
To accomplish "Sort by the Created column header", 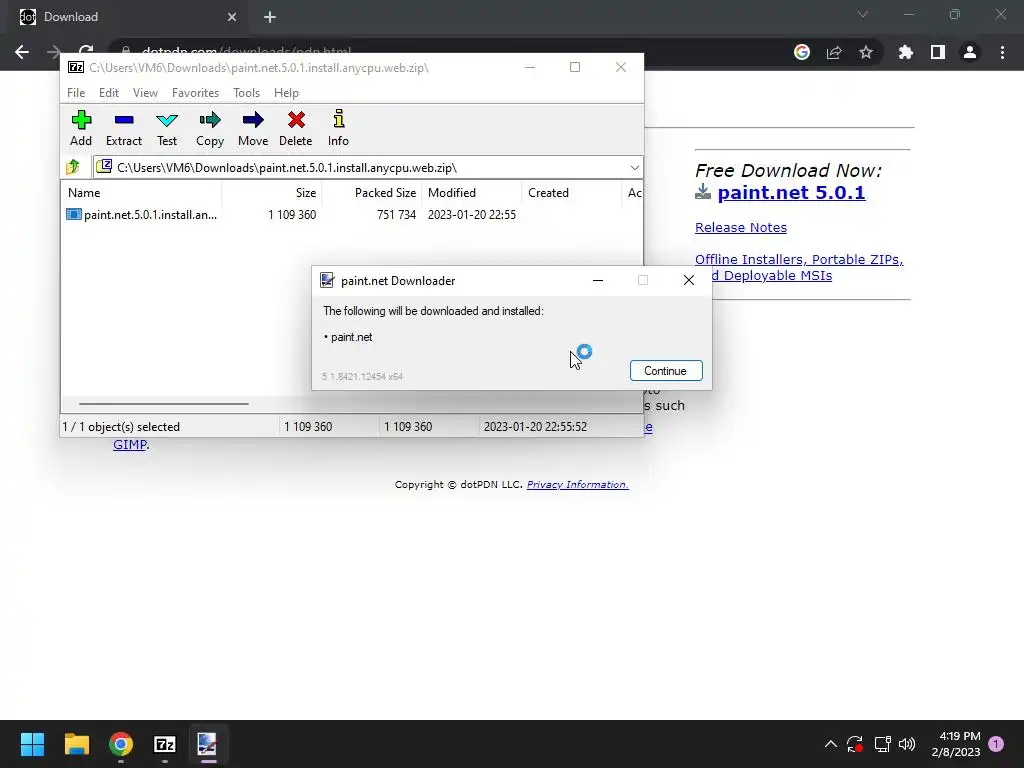I will click(571, 193).
